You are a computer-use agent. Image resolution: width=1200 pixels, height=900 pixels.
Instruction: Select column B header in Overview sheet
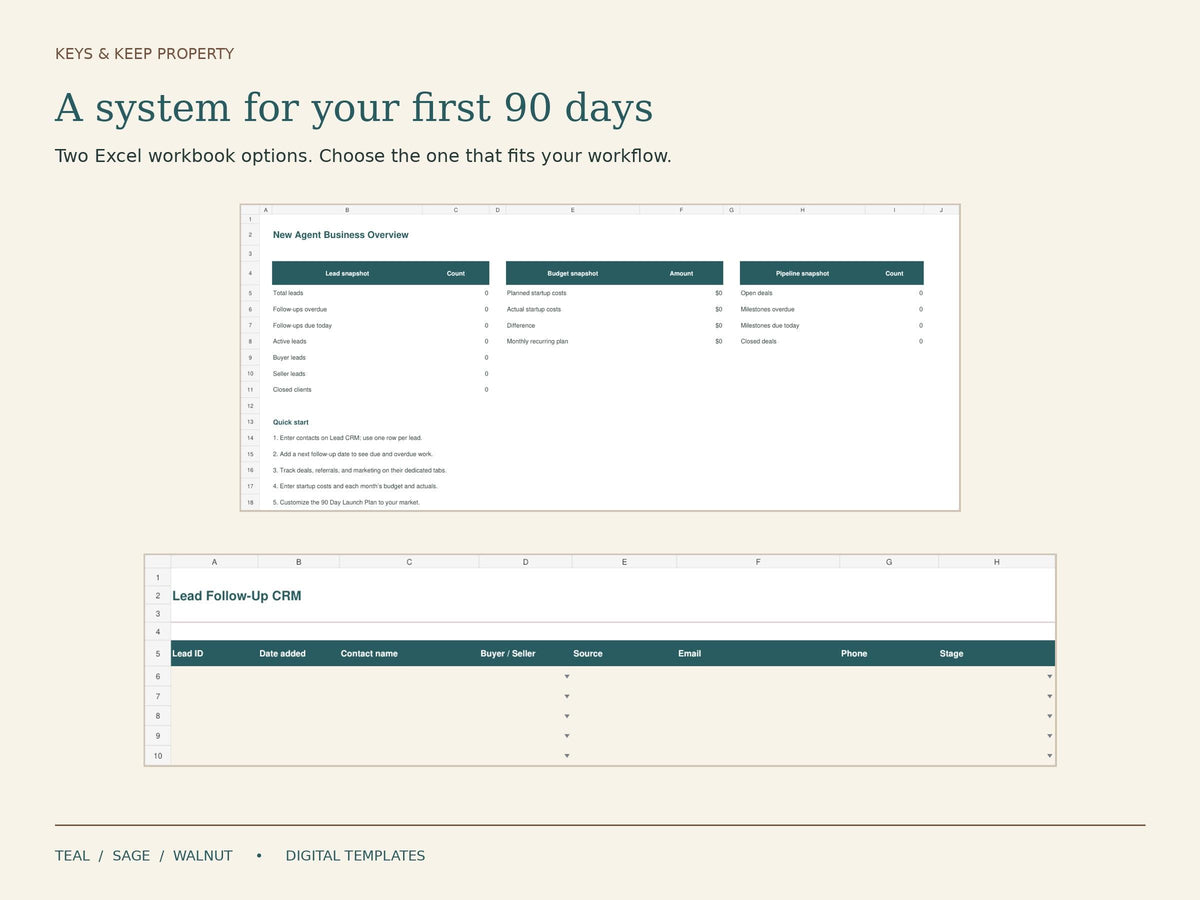(347, 210)
